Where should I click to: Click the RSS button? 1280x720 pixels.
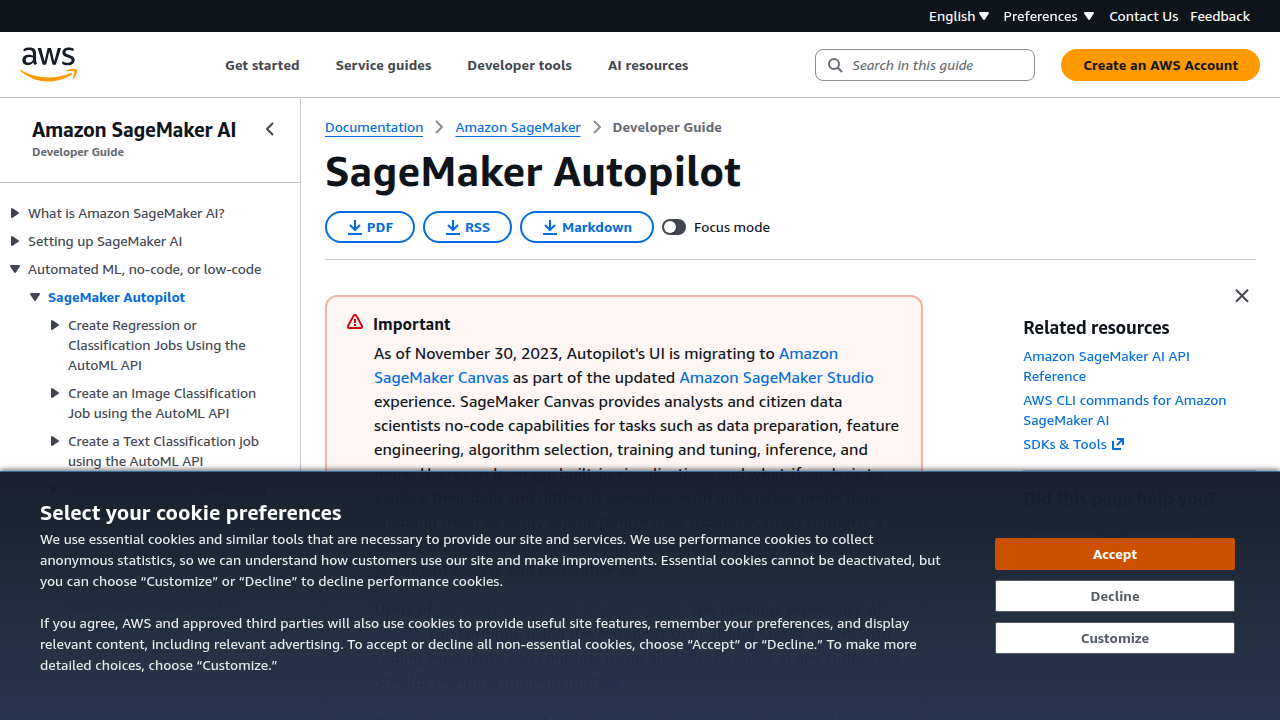click(x=467, y=227)
